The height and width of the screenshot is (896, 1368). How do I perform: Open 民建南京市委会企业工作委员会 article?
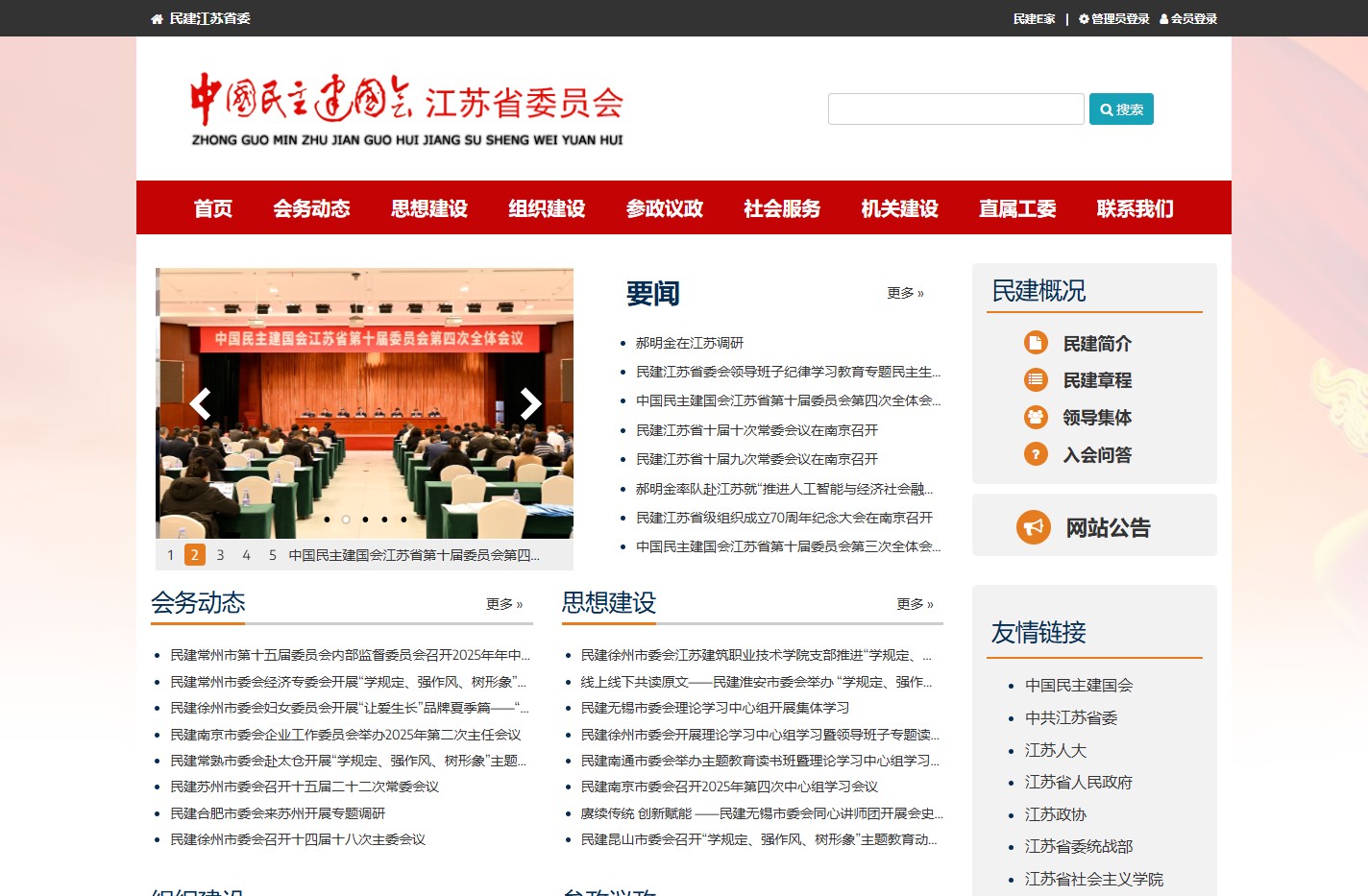tap(346, 735)
